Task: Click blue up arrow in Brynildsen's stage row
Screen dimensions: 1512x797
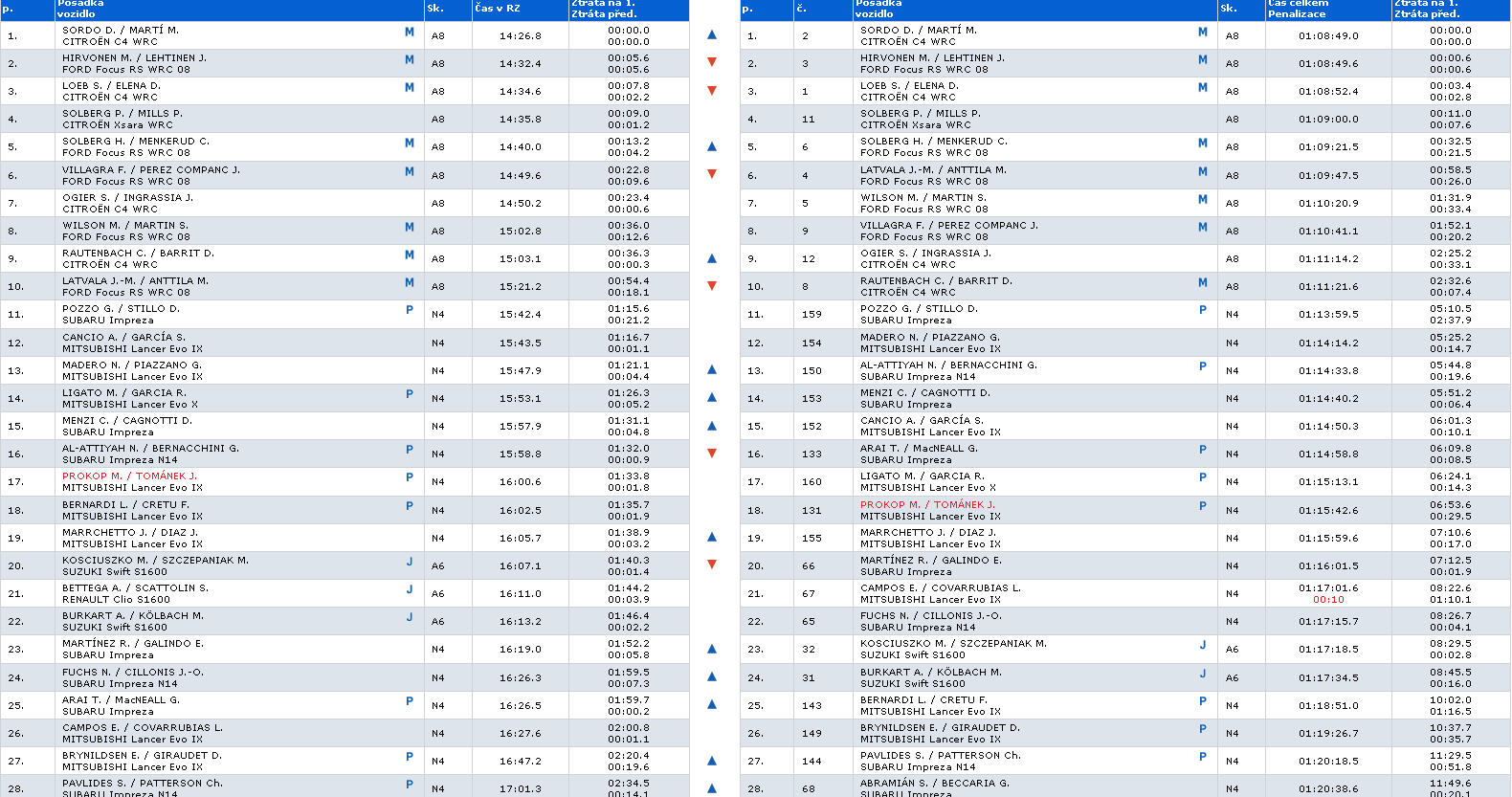Action: point(711,761)
